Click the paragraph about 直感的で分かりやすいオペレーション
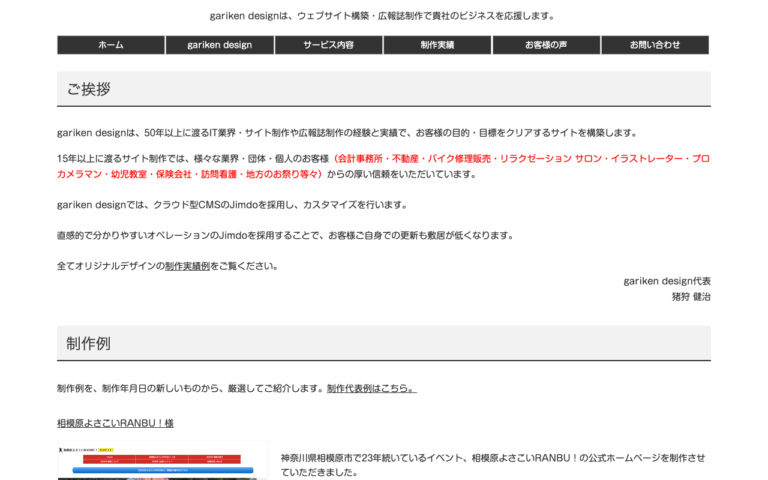The image size is (768, 480). point(286,236)
